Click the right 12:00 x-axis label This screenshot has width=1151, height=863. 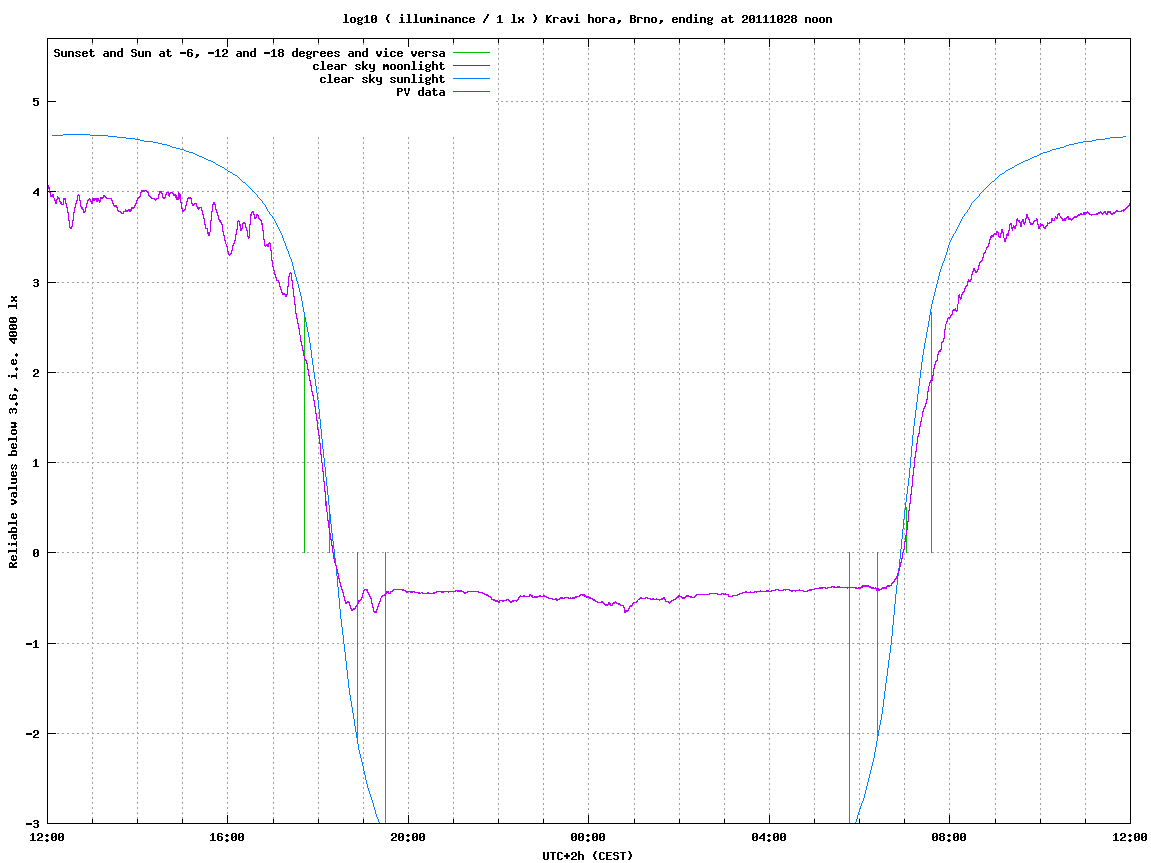pos(1130,837)
